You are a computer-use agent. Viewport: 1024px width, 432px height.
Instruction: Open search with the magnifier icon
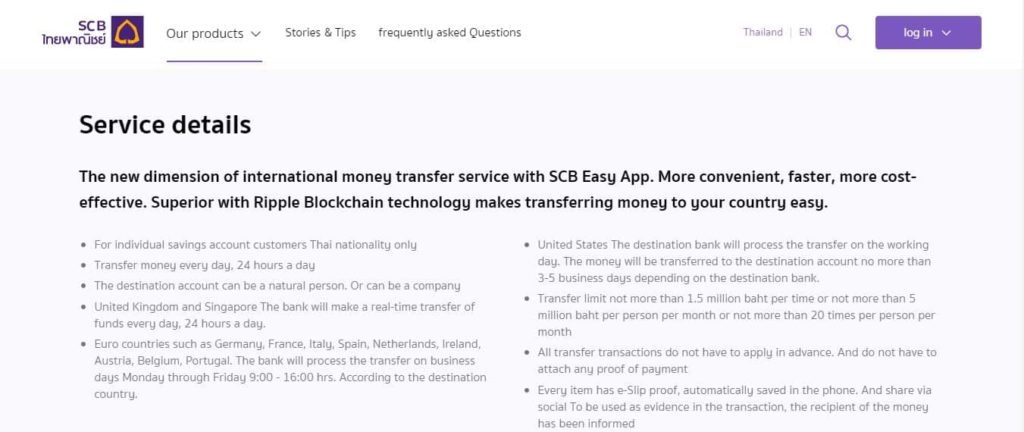point(843,32)
